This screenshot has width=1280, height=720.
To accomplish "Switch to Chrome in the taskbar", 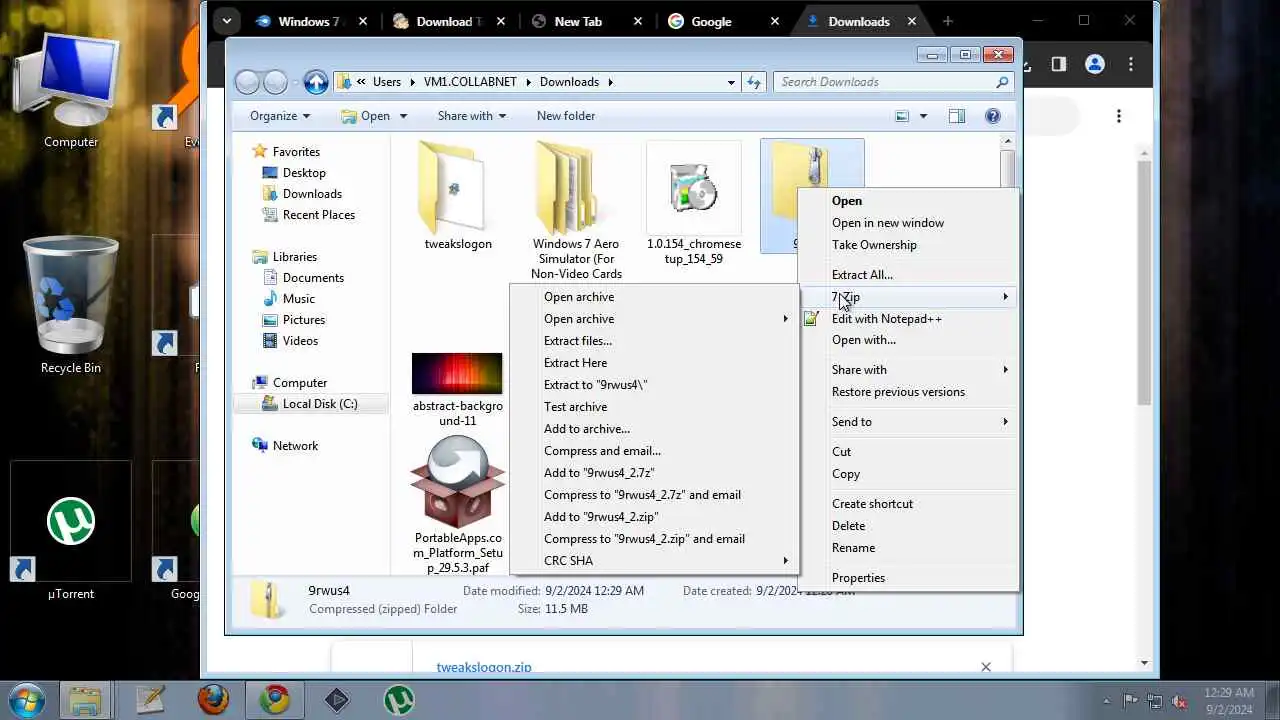I will coord(275,699).
